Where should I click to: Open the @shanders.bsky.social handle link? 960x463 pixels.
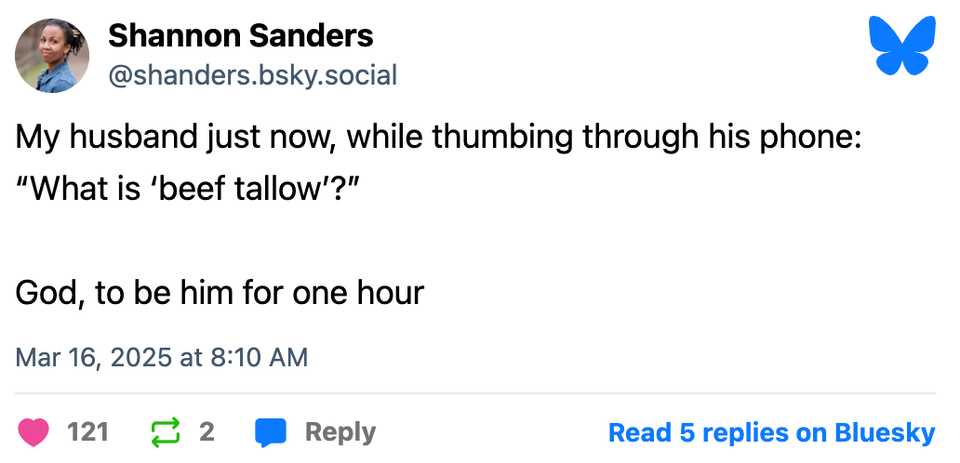pyautogui.click(x=252, y=75)
